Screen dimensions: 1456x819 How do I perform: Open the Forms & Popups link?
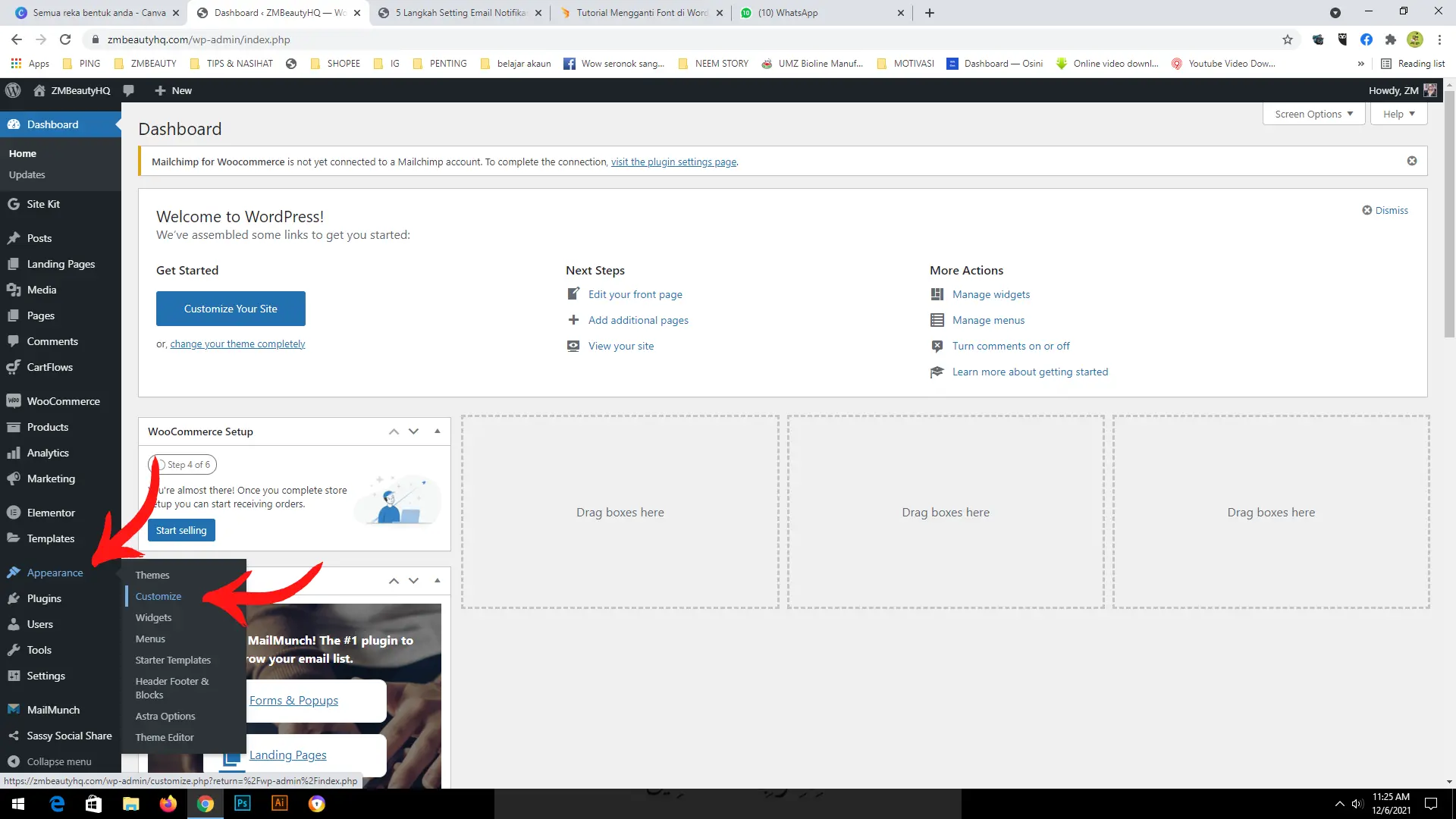coord(293,700)
